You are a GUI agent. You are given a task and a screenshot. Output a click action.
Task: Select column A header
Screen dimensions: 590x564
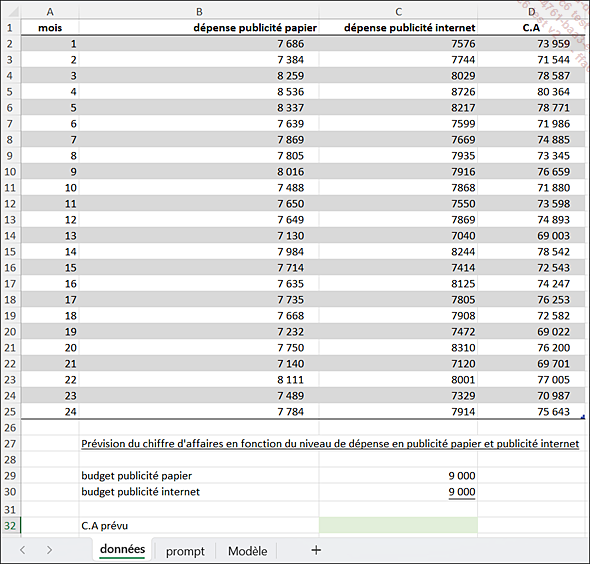[50, 12]
